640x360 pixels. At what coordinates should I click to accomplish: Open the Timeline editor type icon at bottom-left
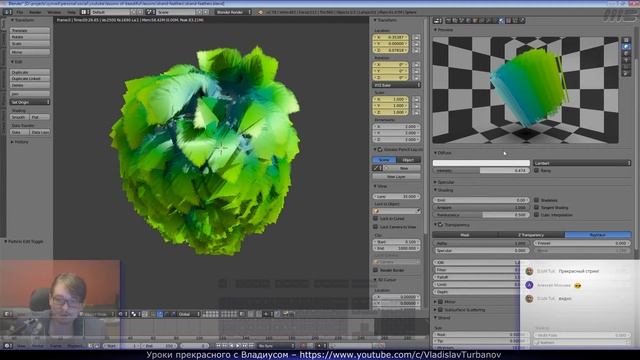(x=7, y=346)
